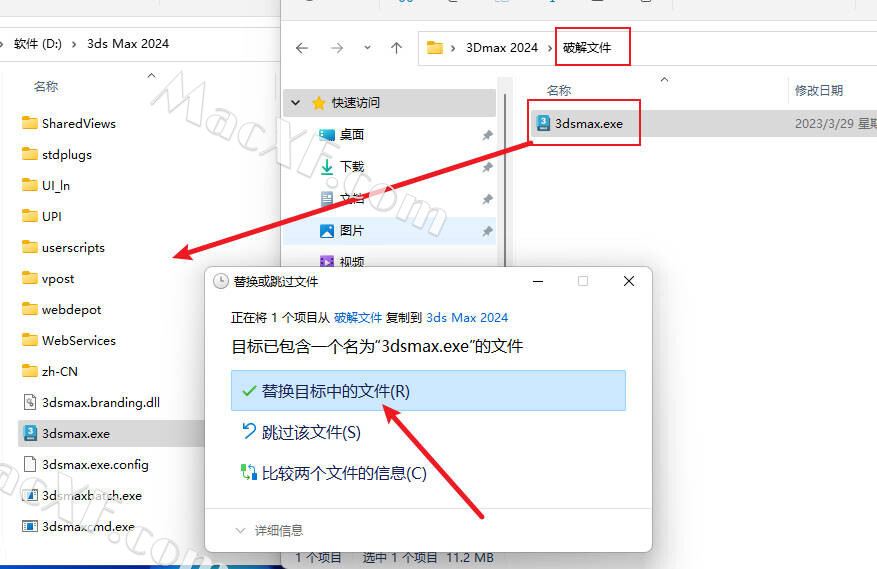Select the UPI folder

(x=41, y=216)
